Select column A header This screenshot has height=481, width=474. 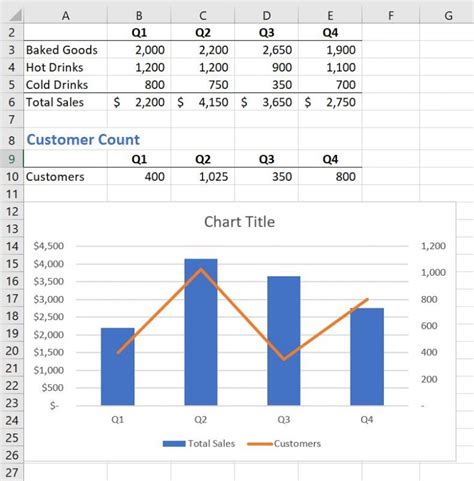pyautogui.click(x=66, y=15)
